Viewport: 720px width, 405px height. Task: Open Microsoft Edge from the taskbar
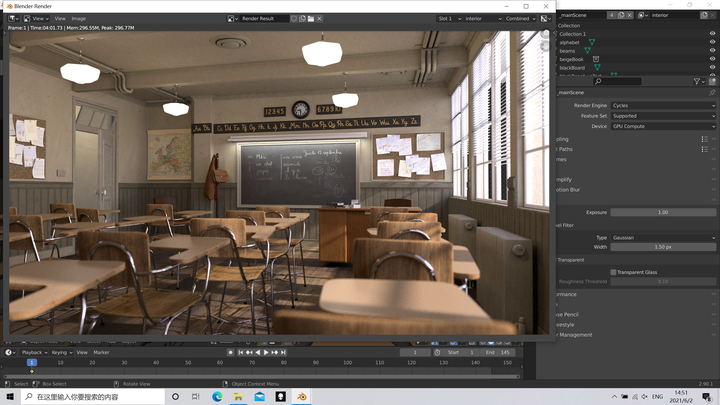tap(217, 397)
